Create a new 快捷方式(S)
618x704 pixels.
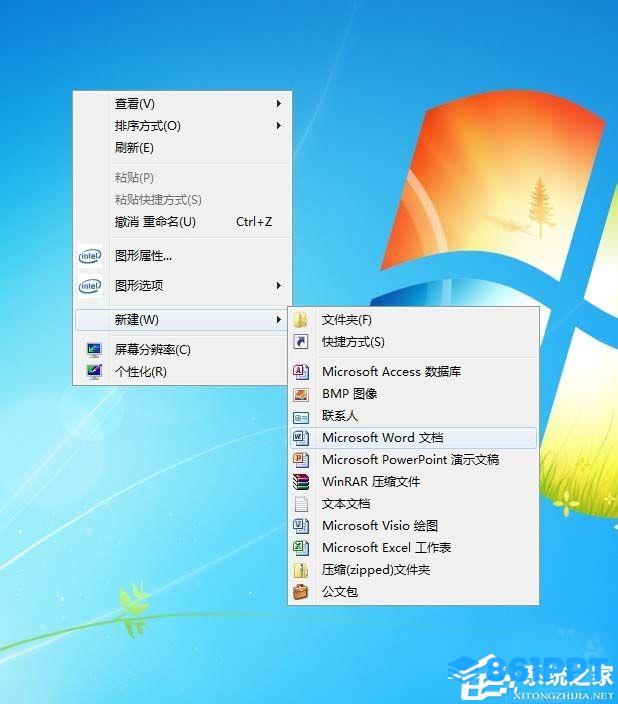413,342
